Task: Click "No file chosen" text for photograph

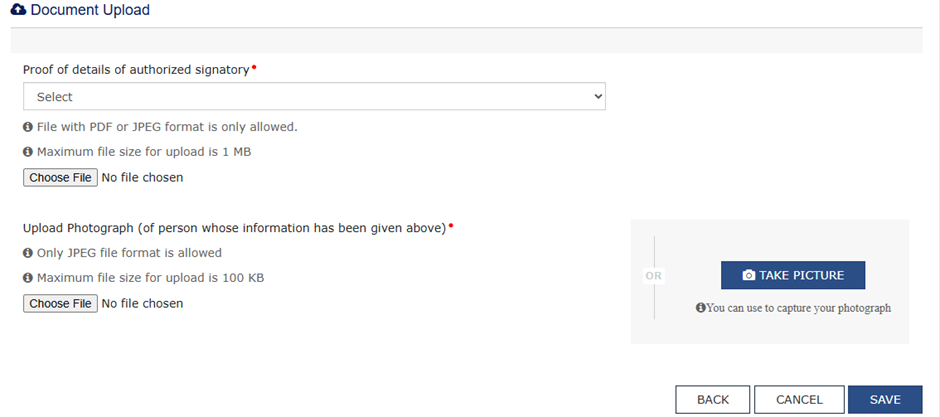Action: (x=143, y=303)
